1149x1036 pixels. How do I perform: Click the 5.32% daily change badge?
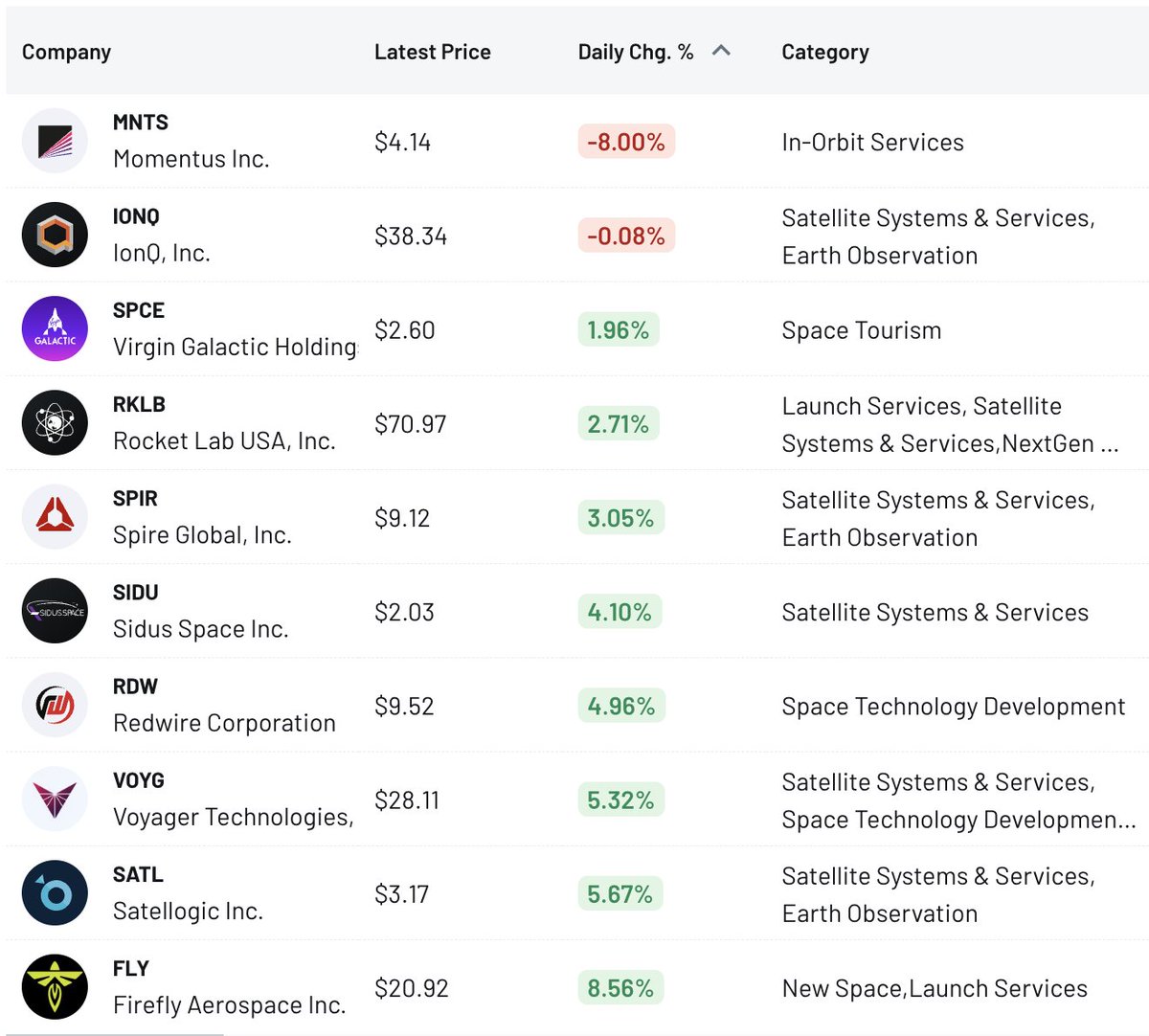point(620,800)
